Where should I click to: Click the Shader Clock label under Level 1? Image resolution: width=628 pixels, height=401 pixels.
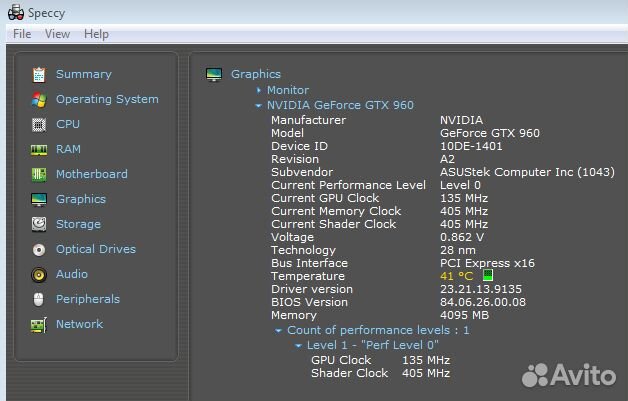[x=350, y=373]
